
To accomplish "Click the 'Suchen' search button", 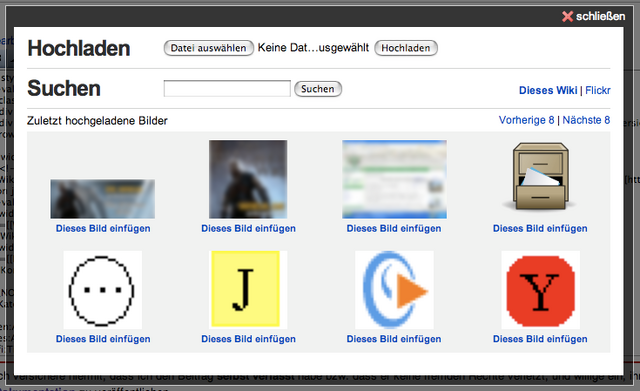I will 318,89.
